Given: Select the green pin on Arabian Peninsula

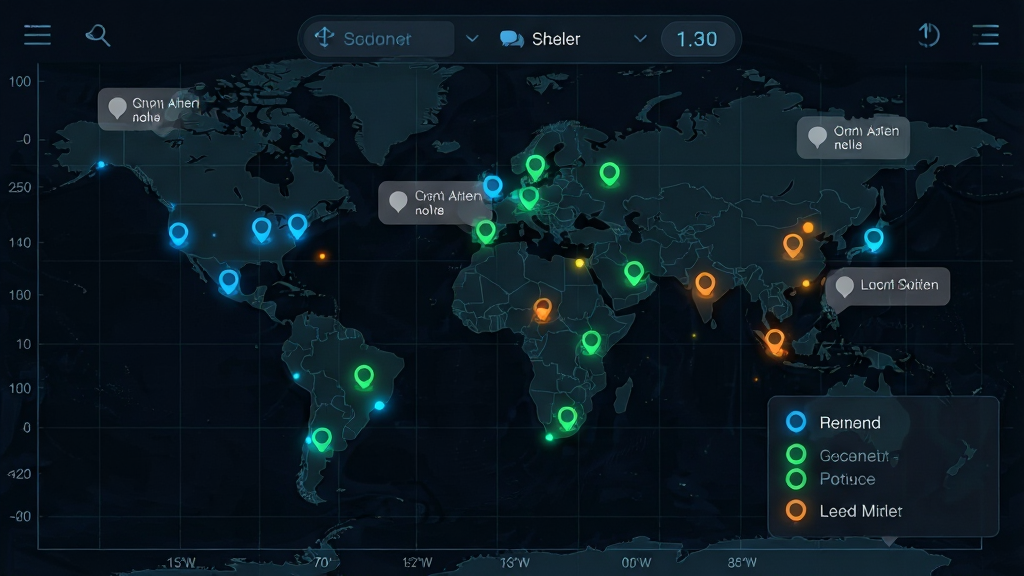Looking at the screenshot, I should click(633, 273).
